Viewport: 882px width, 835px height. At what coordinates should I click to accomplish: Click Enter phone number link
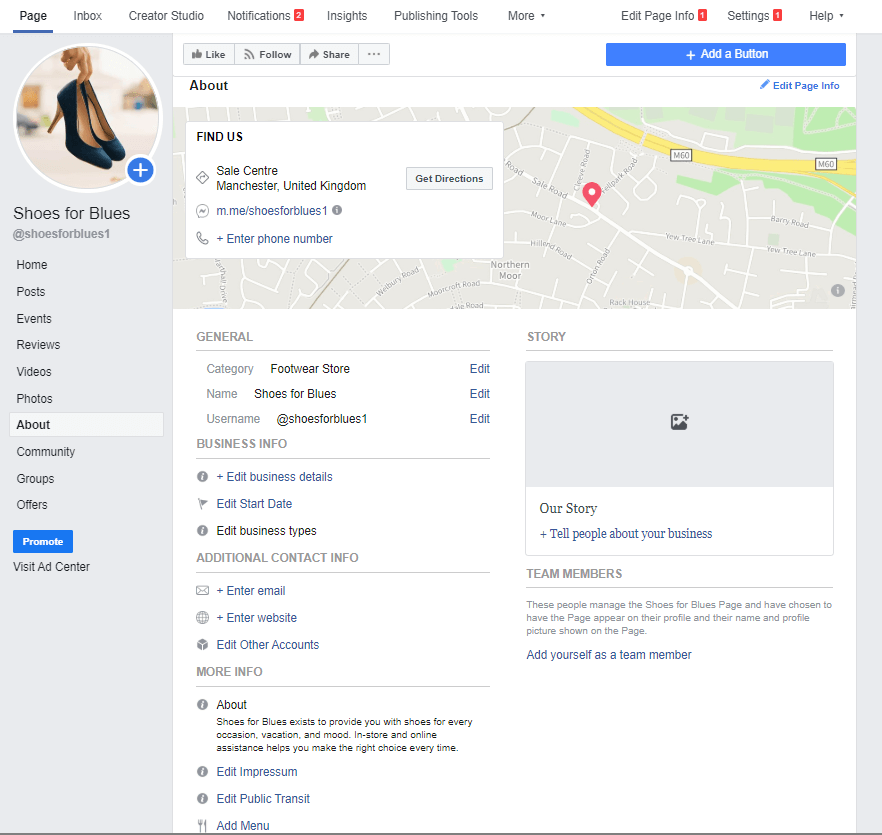tap(274, 239)
